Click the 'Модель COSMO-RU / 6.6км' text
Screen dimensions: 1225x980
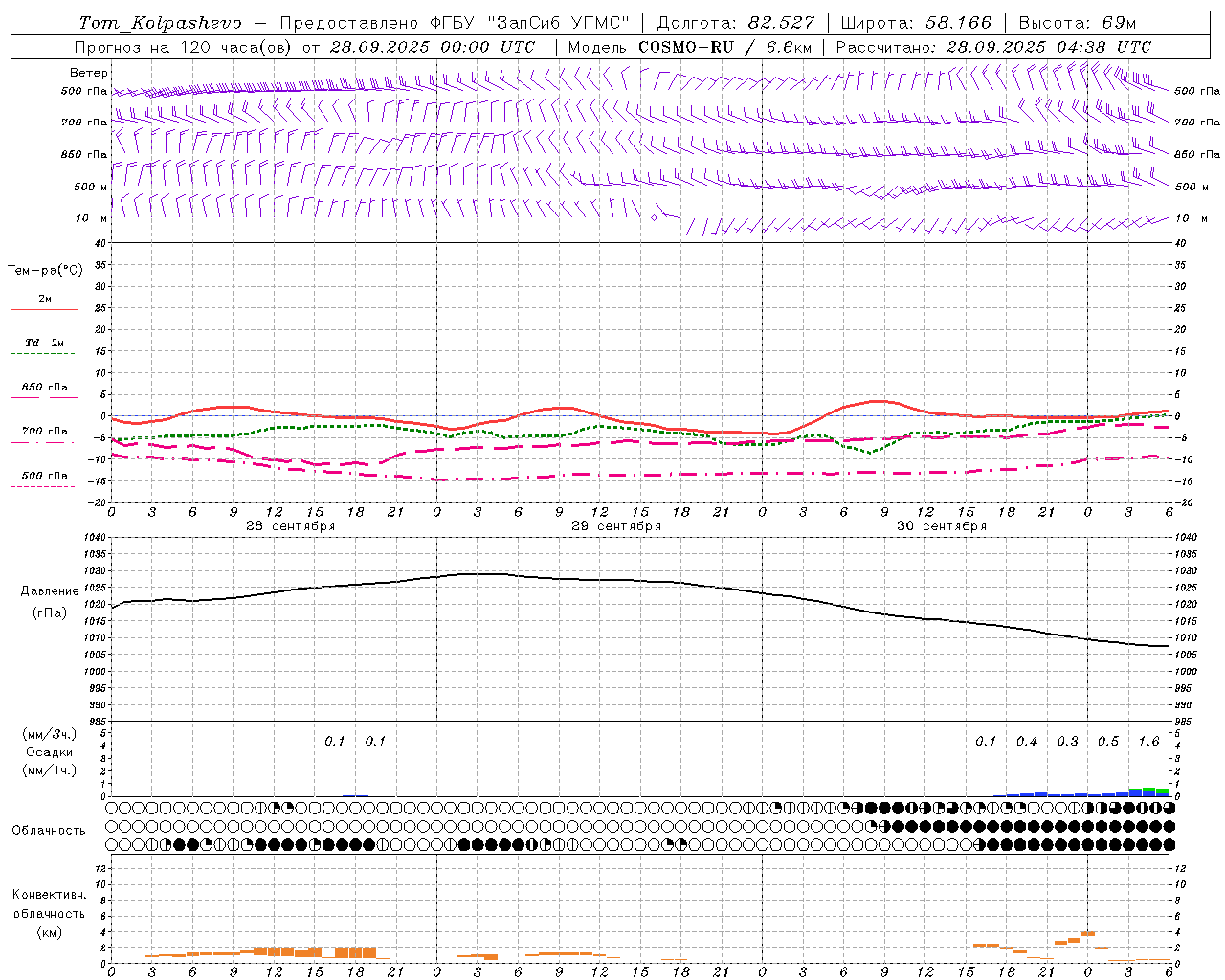coord(690,47)
